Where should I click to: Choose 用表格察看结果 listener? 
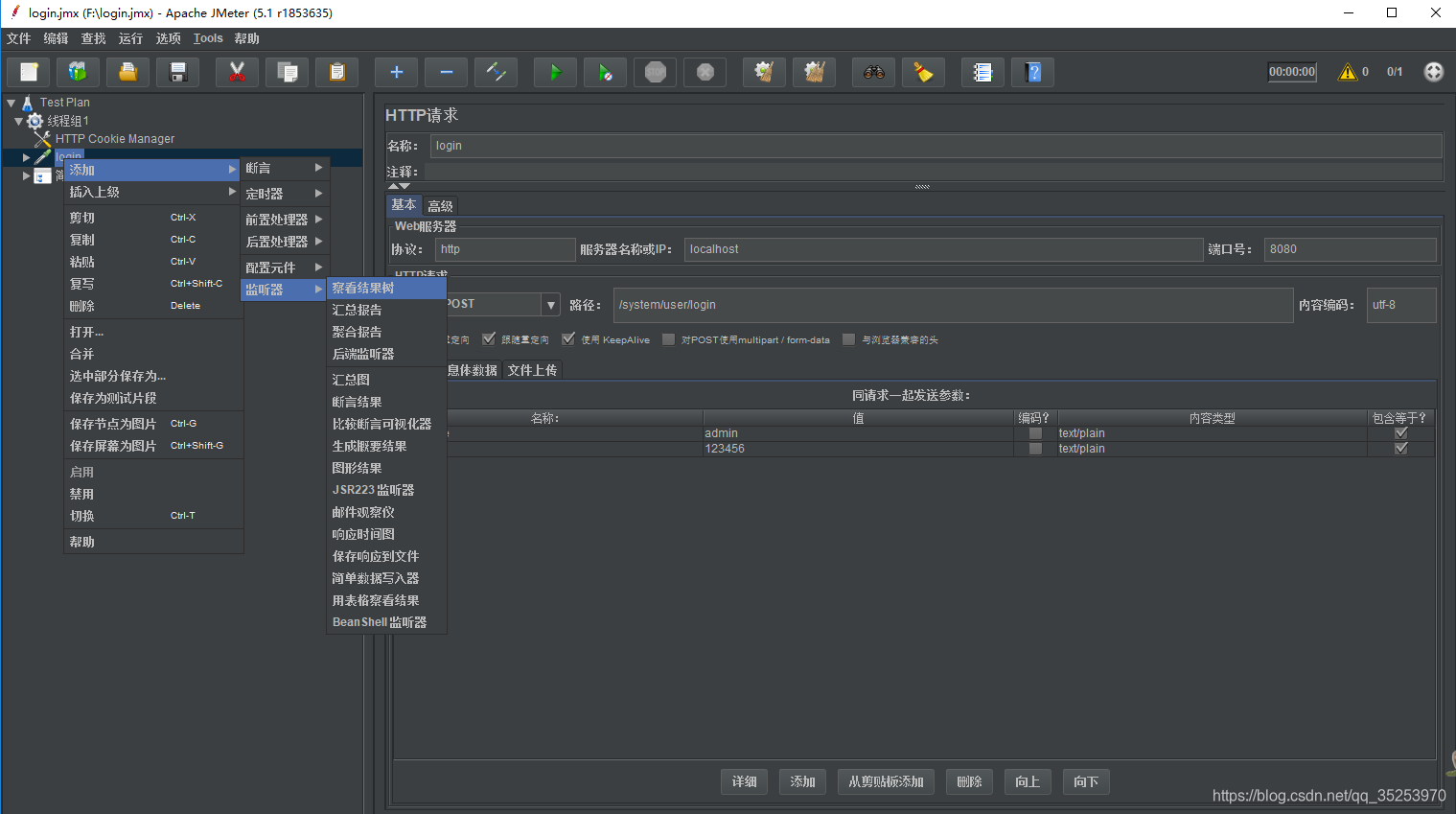386,600
